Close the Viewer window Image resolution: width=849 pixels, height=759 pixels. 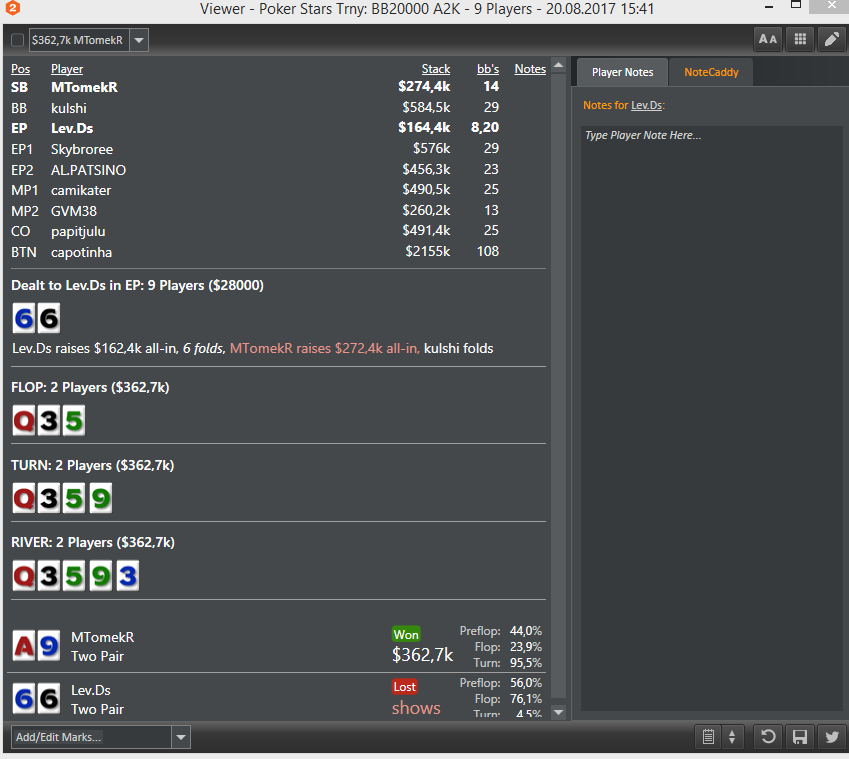[831, 6]
